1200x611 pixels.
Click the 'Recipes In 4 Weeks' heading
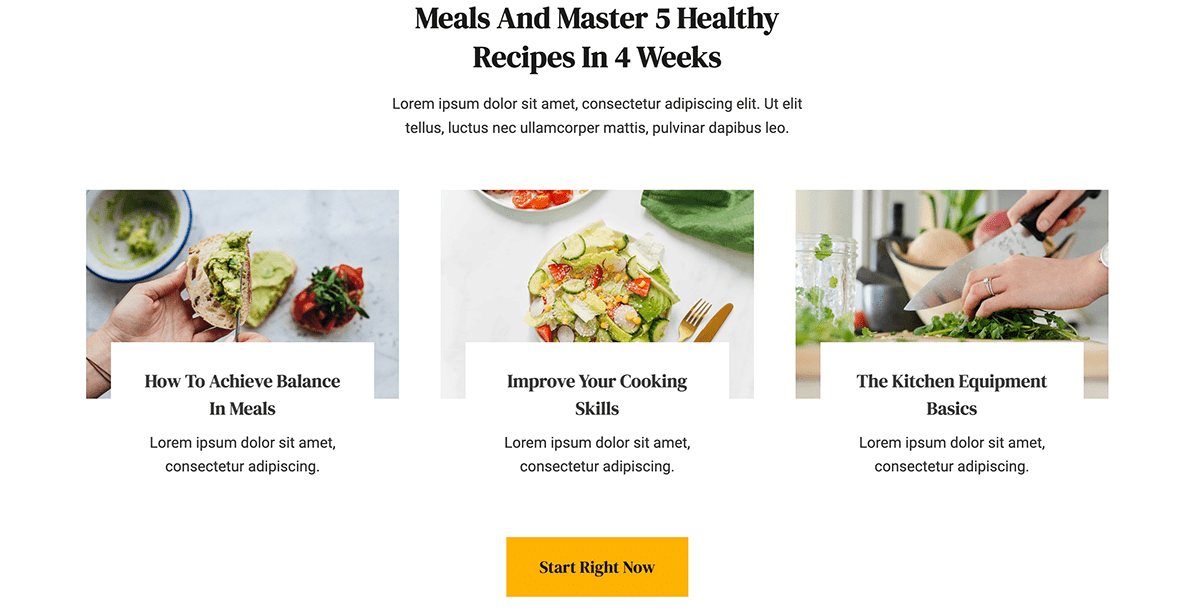point(597,57)
